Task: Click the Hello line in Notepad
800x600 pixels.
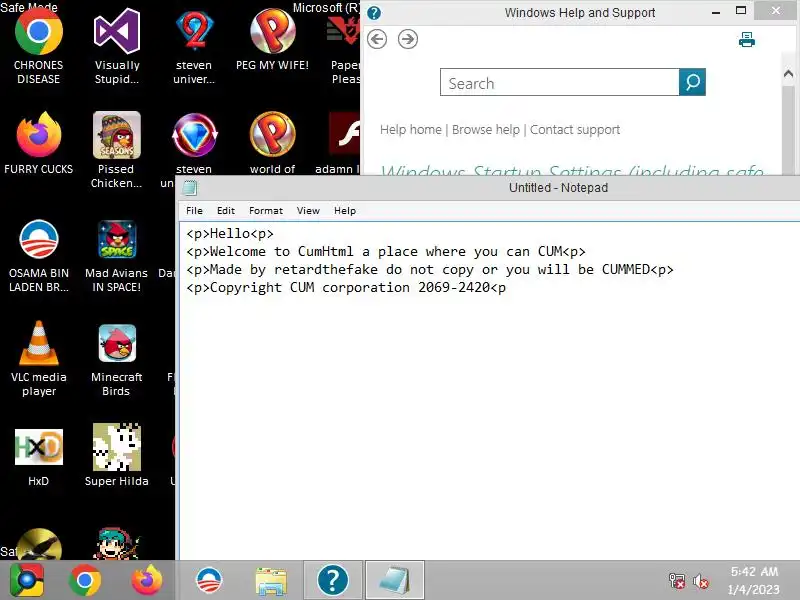Action: [x=230, y=234]
